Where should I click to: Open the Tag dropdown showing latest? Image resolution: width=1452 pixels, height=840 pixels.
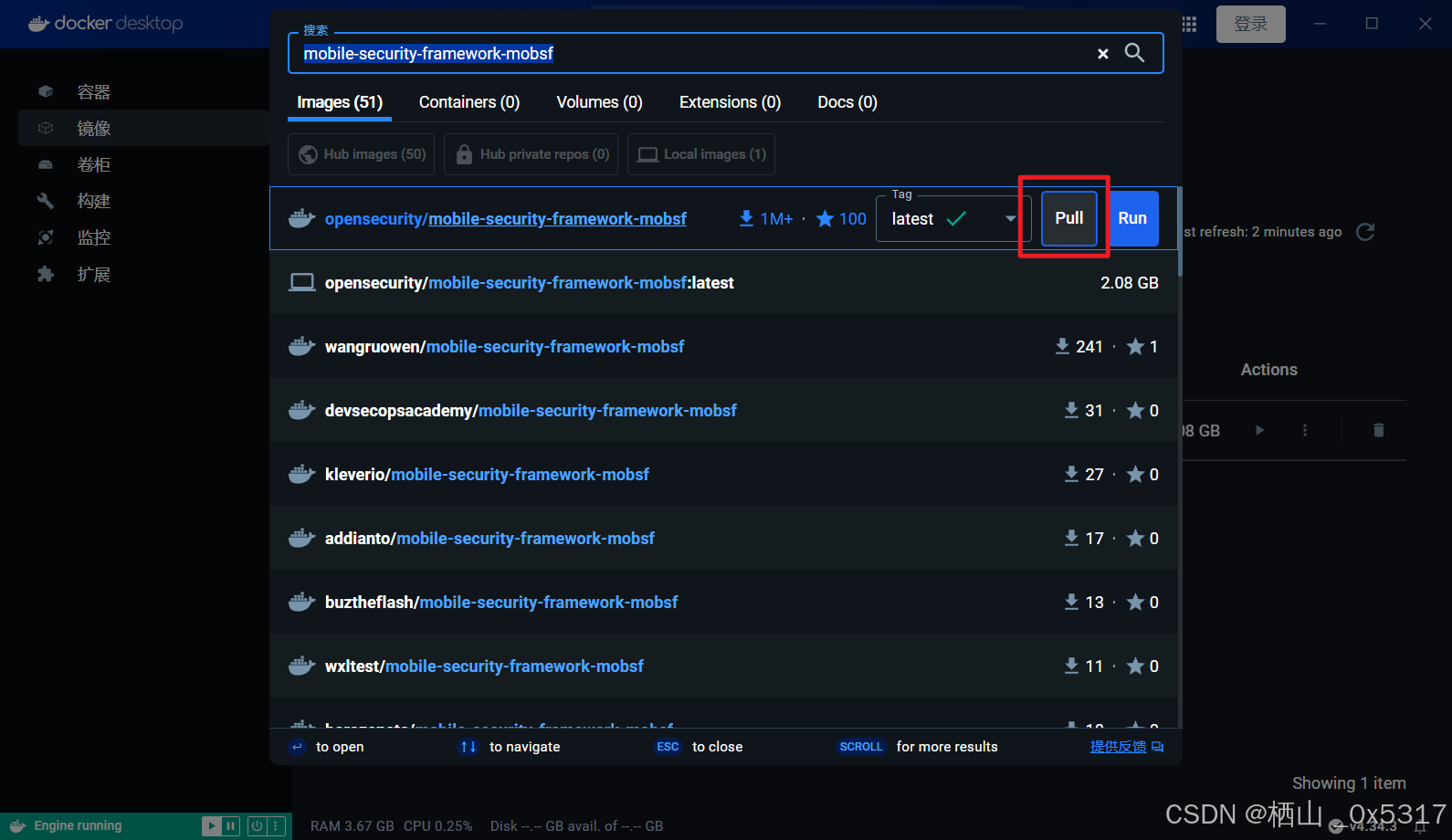click(x=952, y=218)
